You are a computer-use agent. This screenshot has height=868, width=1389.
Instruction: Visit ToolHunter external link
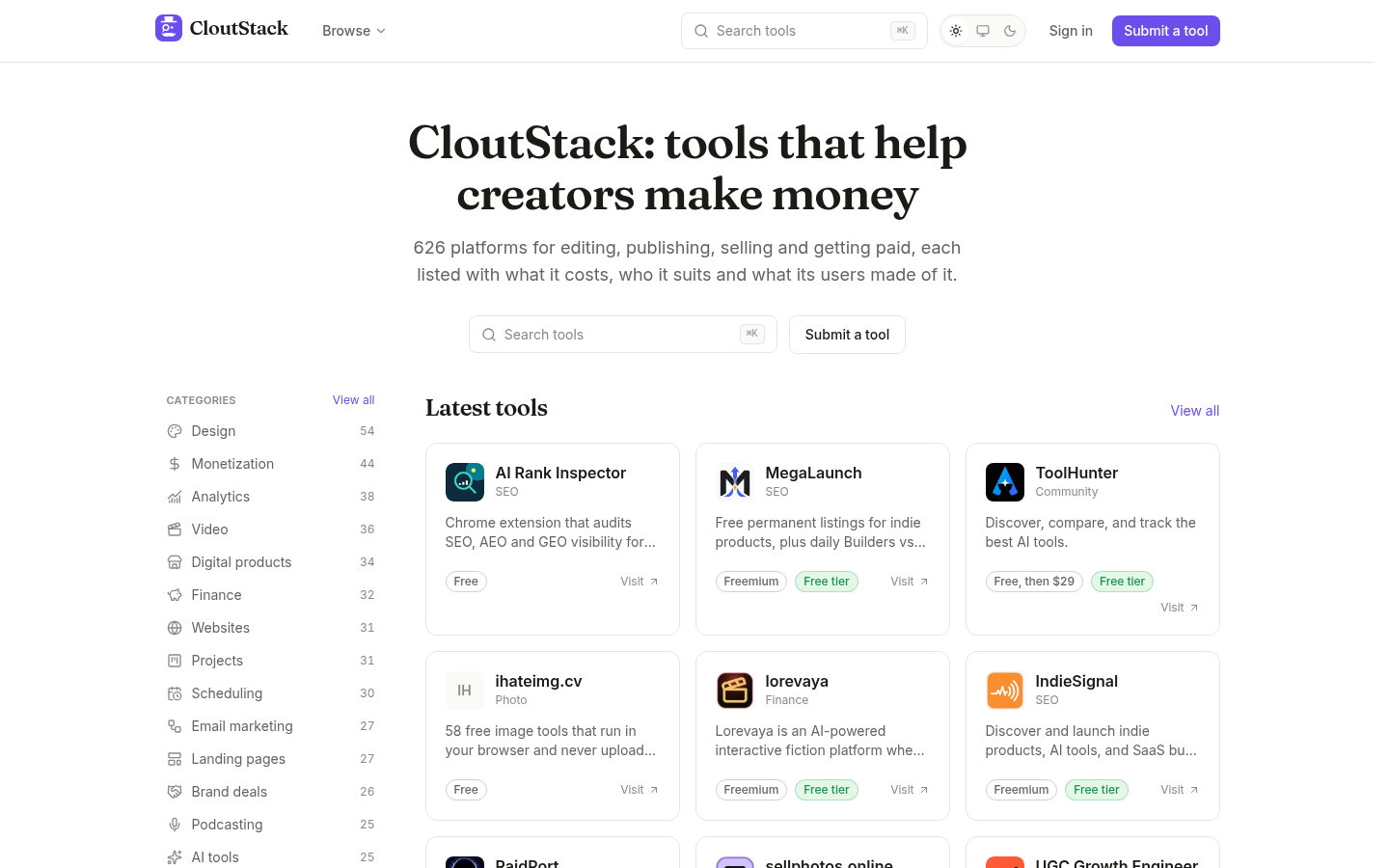[x=1180, y=608]
